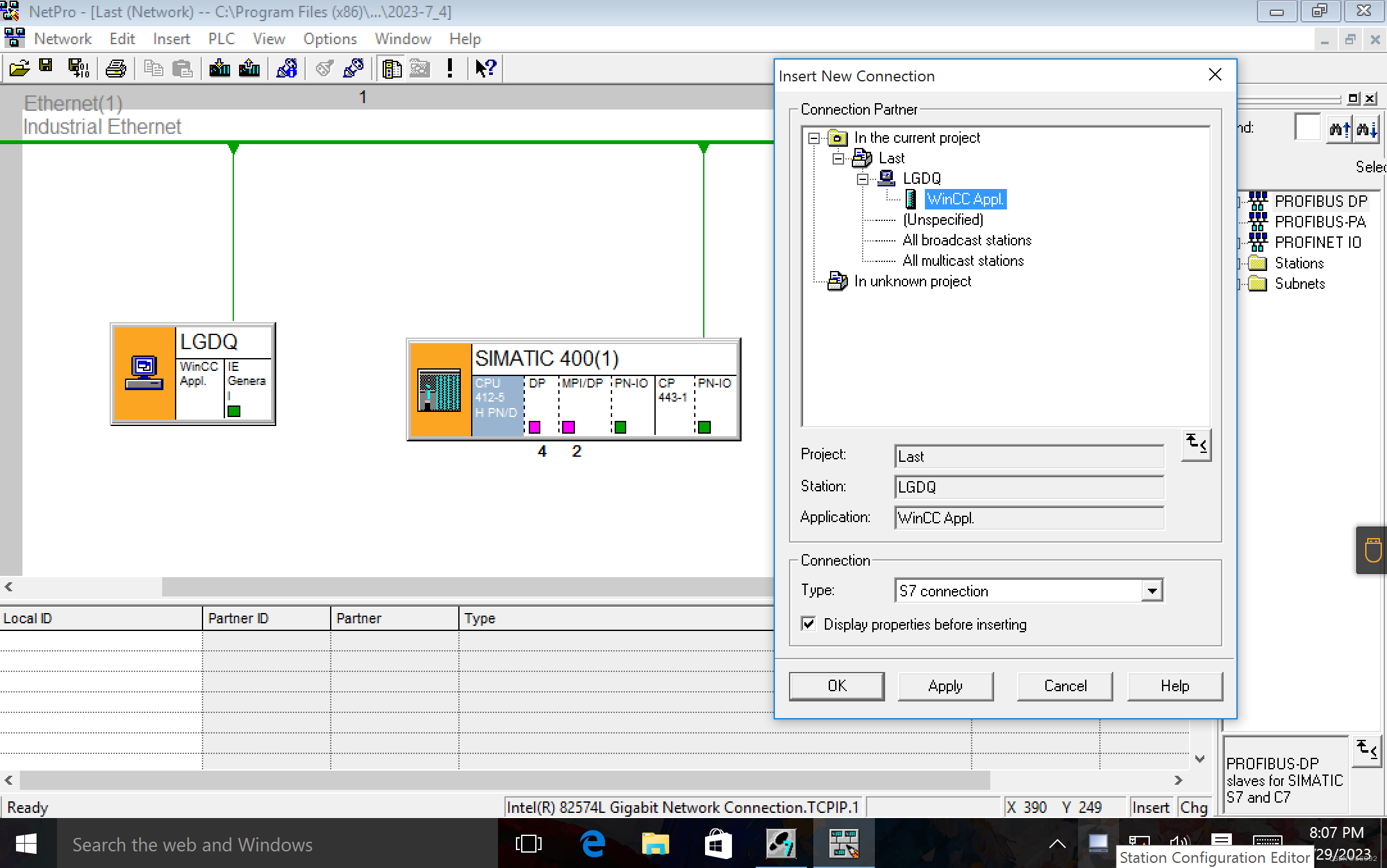Click the Print toolbar icon
This screenshot has width=1387, height=868.
[x=116, y=68]
